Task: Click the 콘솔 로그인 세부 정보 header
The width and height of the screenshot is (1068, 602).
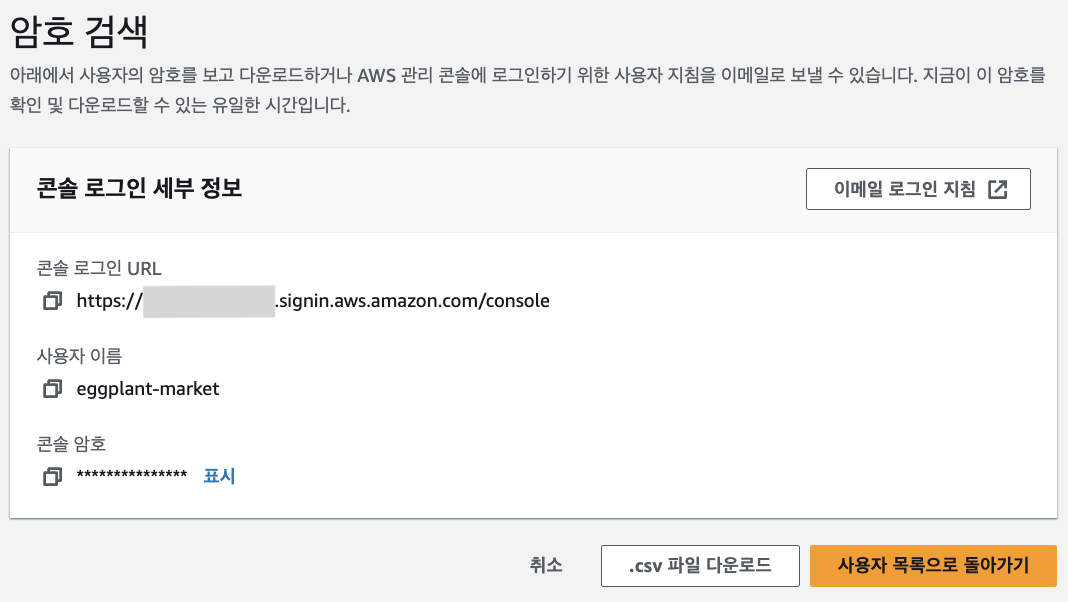Action: pyautogui.click(x=139, y=188)
